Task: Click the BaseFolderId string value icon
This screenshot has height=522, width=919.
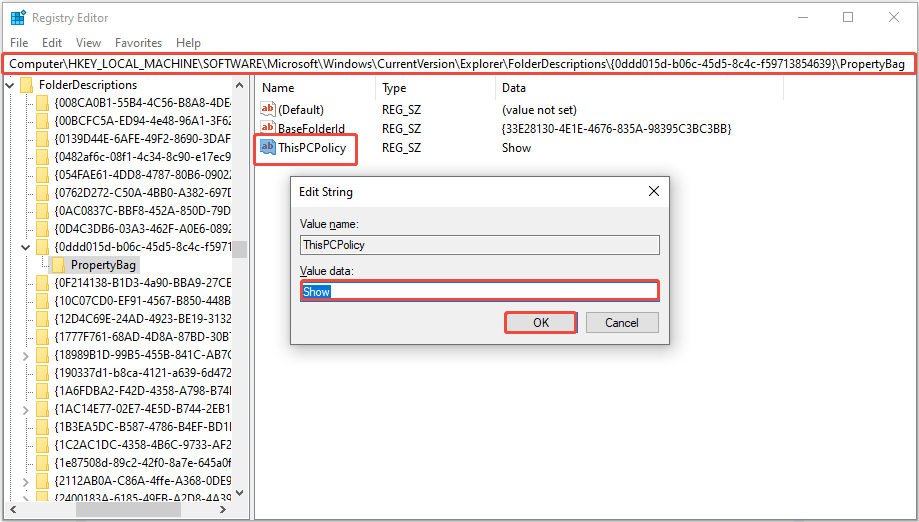Action: (x=268, y=128)
